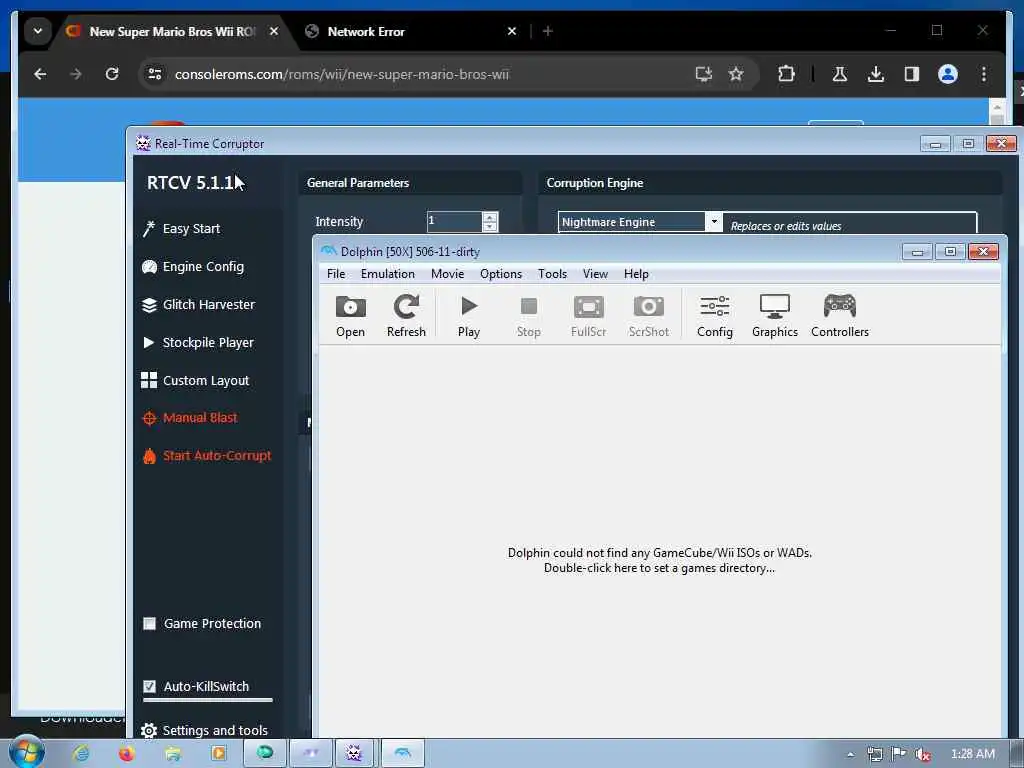Open a new browser tab
Image resolution: width=1024 pixels, height=768 pixels.
547,31
